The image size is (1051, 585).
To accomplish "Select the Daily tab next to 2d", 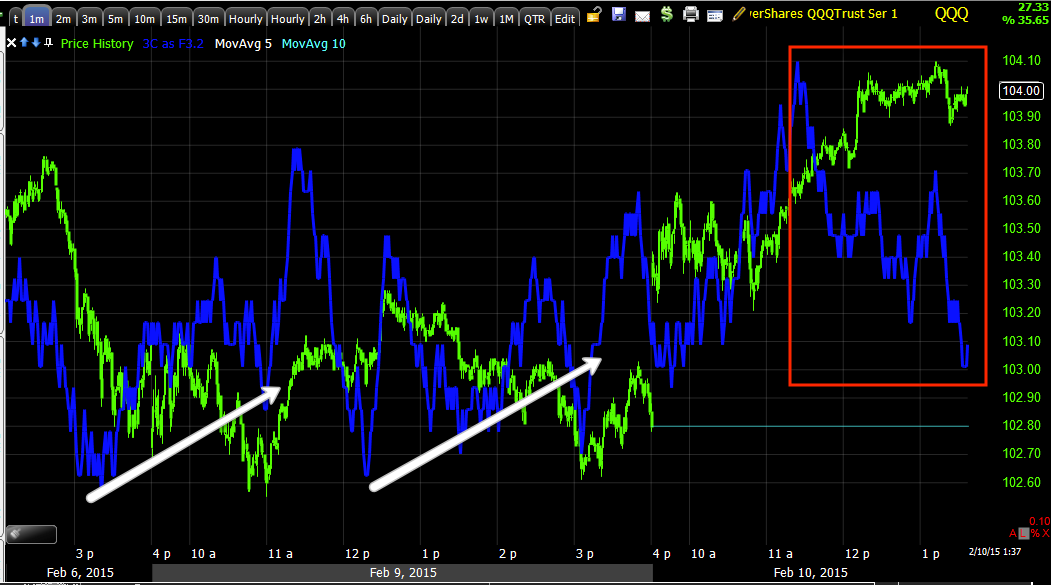I will pyautogui.click(x=428, y=19).
